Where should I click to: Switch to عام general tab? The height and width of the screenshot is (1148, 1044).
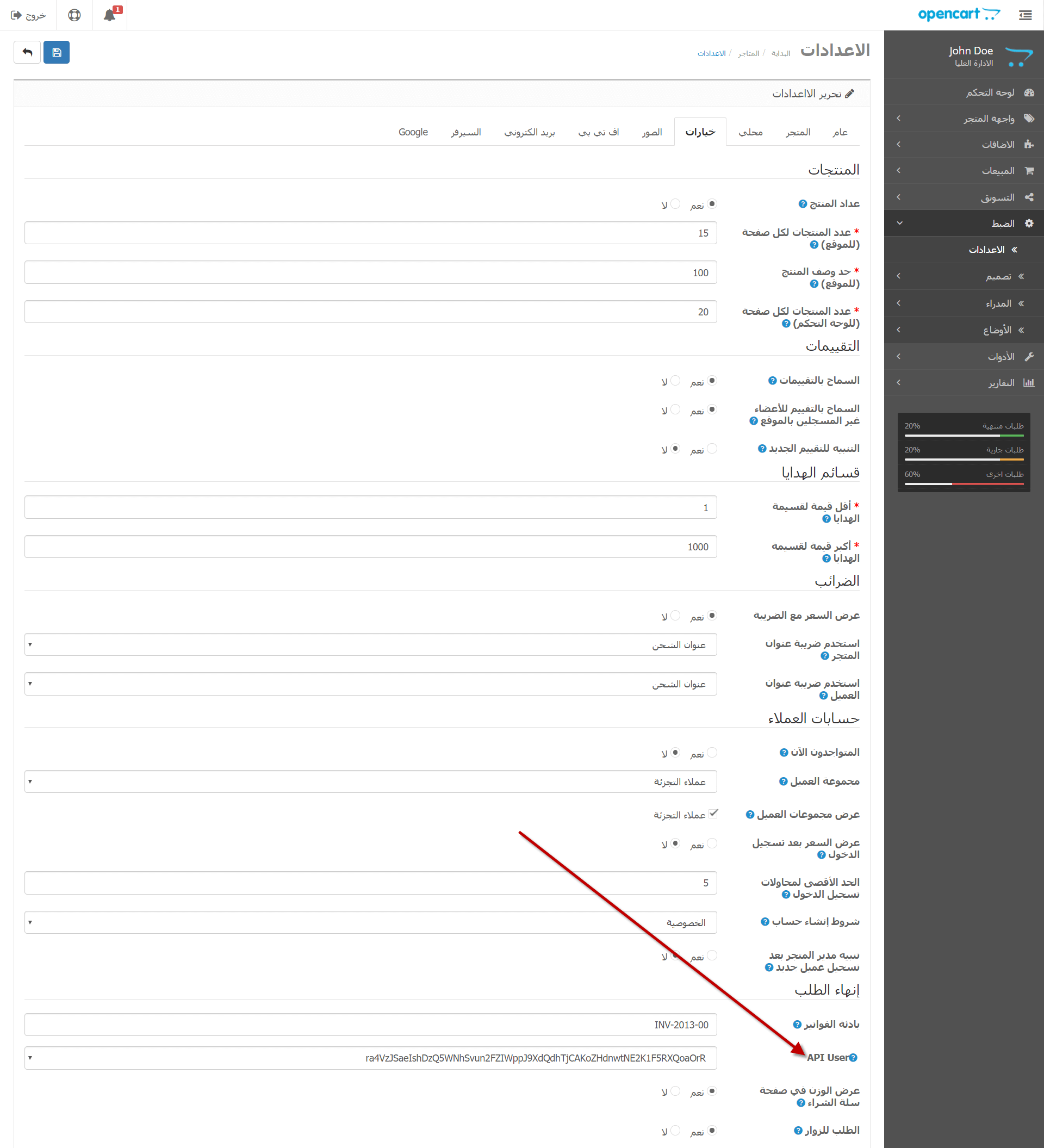[x=840, y=132]
